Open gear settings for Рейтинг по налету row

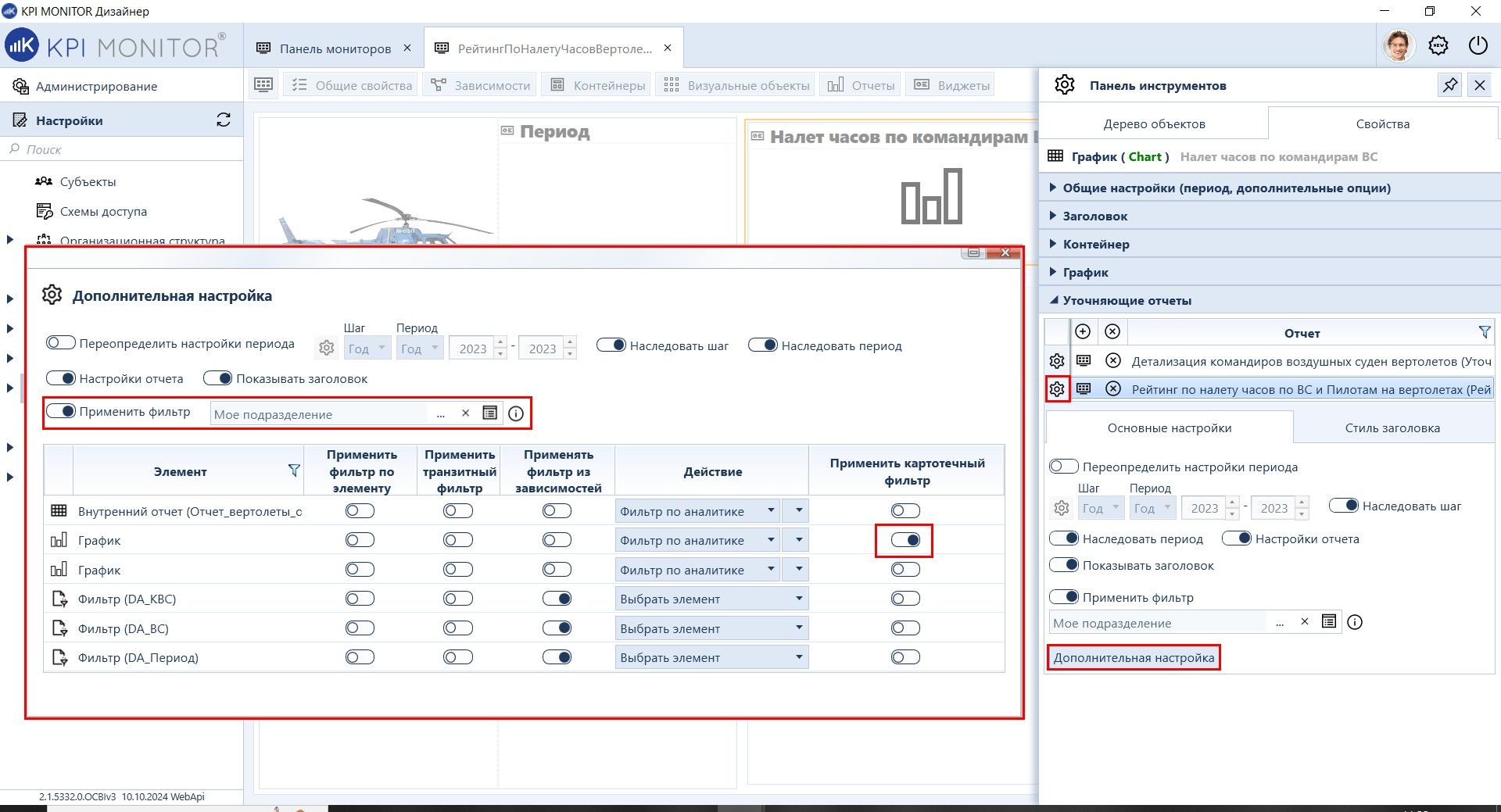click(x=1057, y=388)
